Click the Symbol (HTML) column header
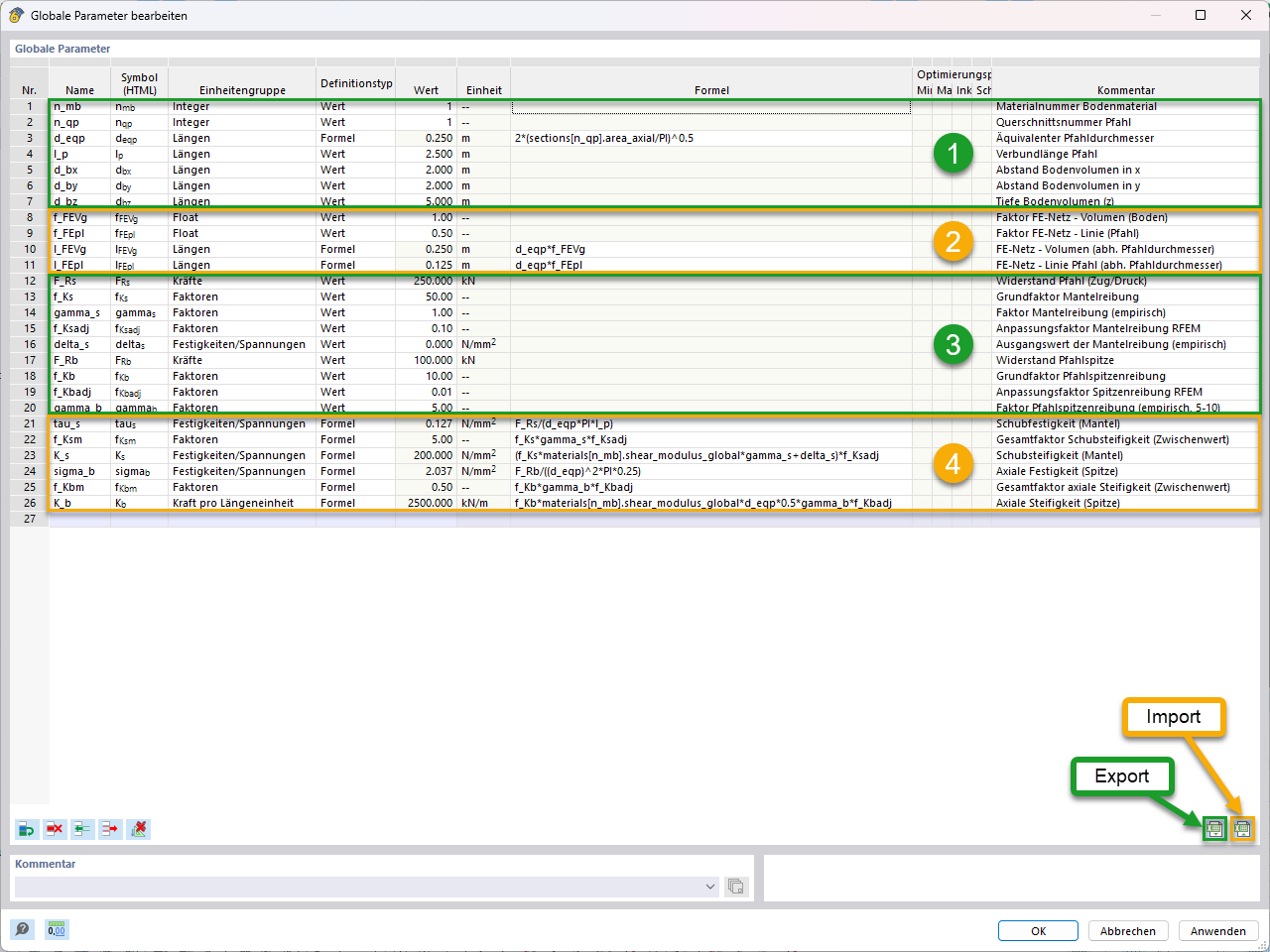 pos(139,83)
